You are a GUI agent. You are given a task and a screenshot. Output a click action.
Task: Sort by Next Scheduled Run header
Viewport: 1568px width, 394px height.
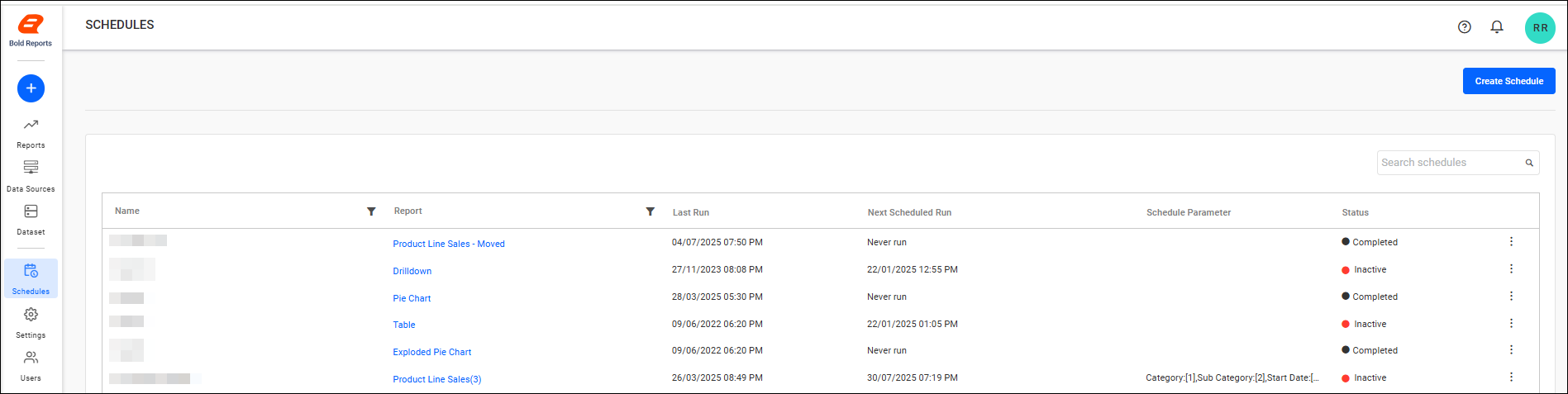909,212
